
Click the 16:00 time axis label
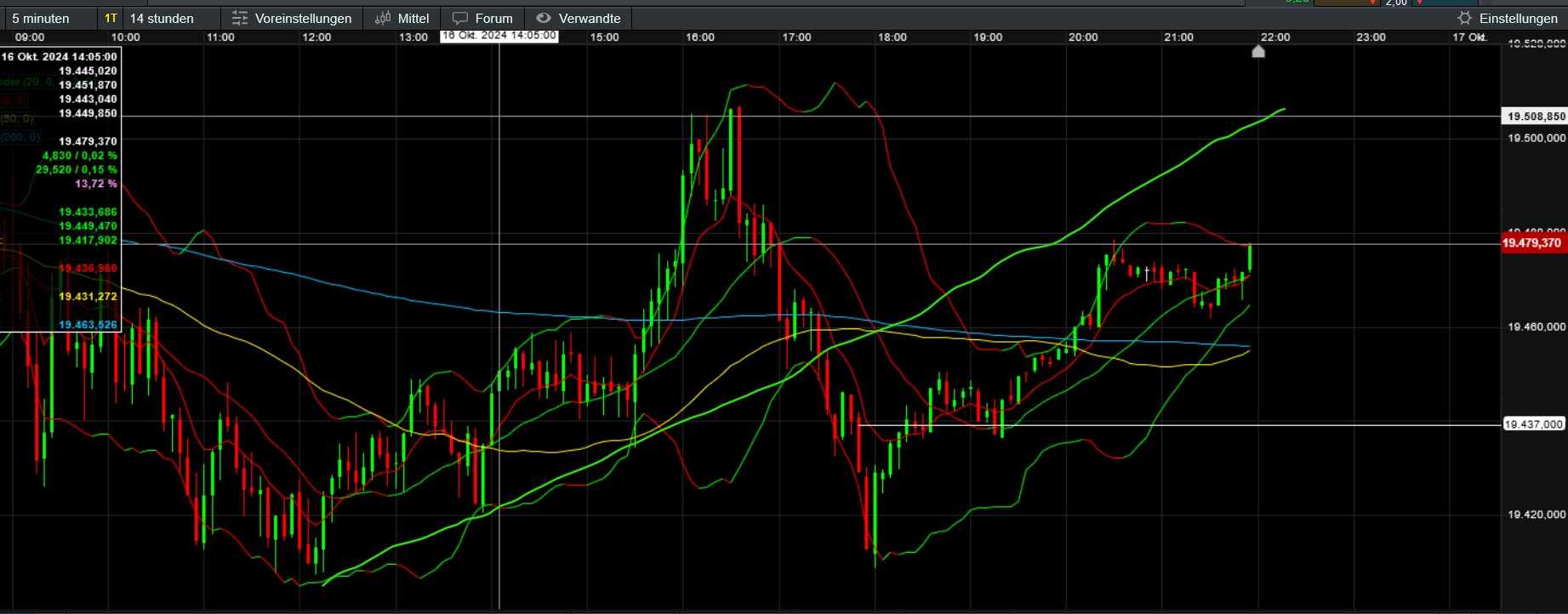coord(700,37)
